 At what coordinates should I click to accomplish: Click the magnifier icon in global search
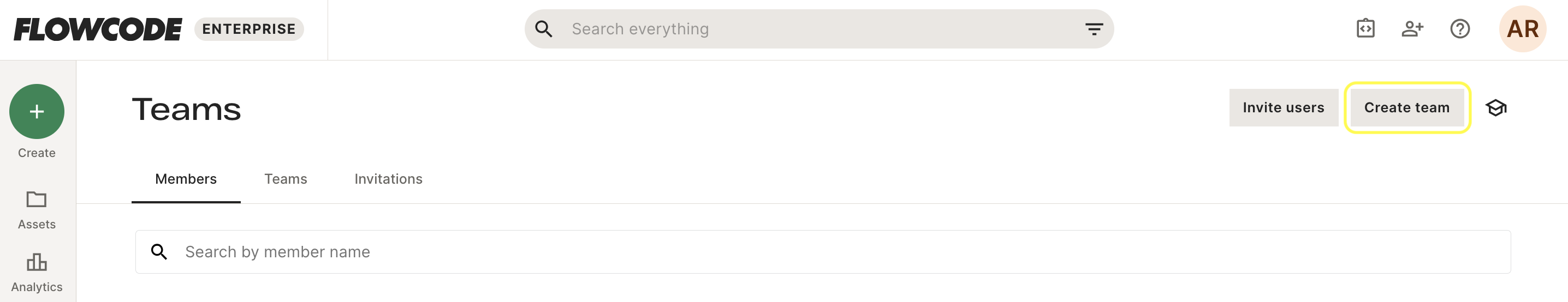point(544,28)
